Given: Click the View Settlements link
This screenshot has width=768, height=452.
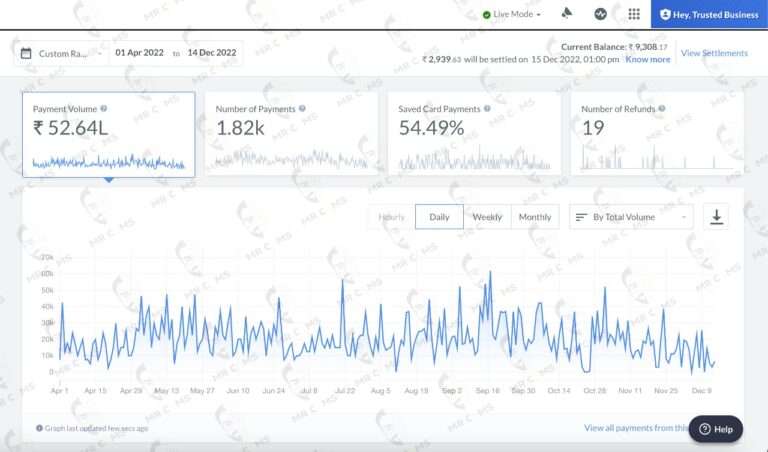Looking at the screenshot, I should pyautogui.click(x=714, y=53).
